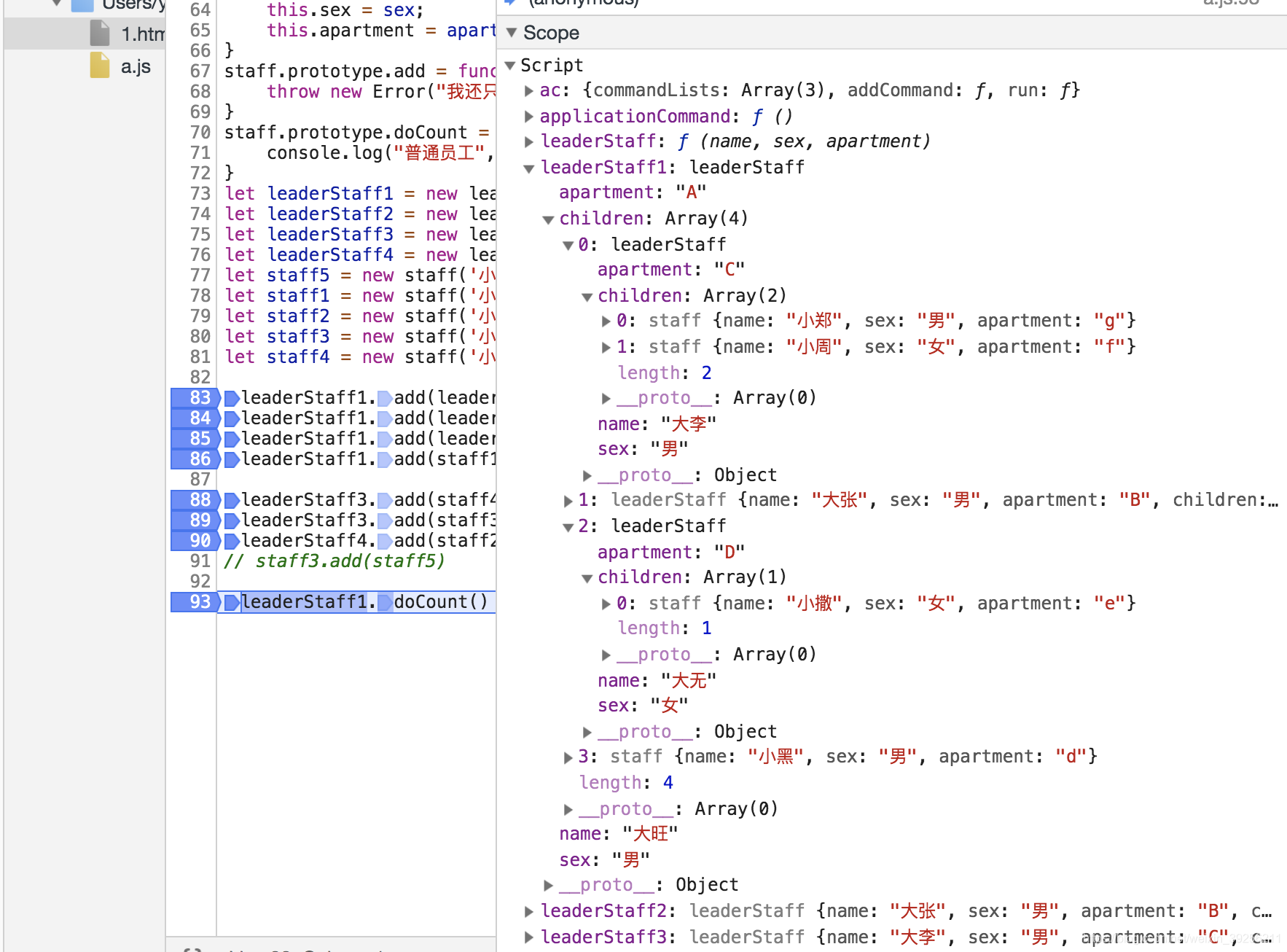
Task: Expand __proto__ Array(0) under children Array(1)
Action: click(x=606, y=655)
